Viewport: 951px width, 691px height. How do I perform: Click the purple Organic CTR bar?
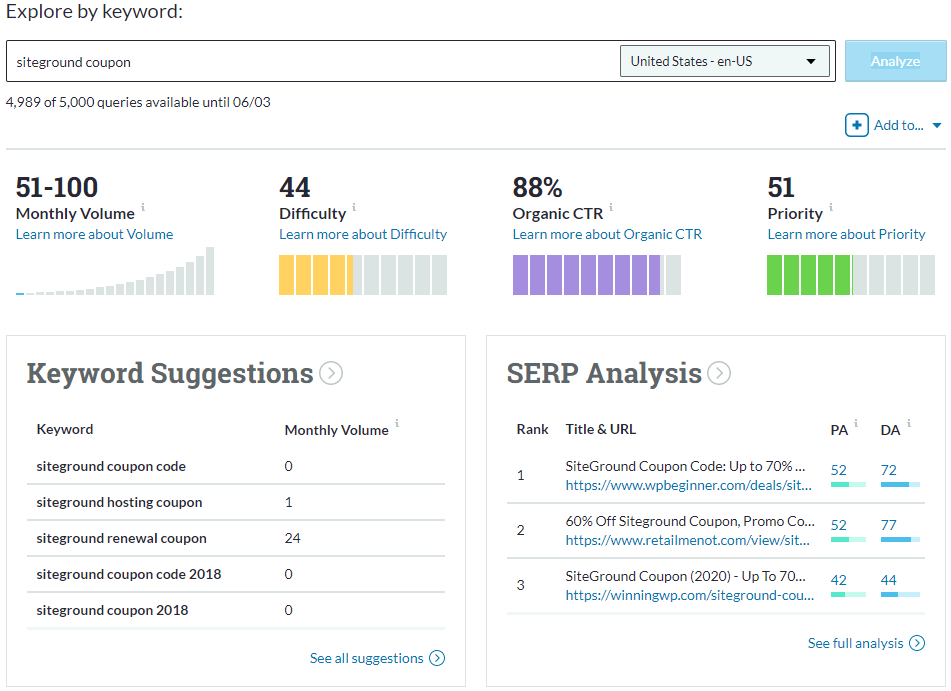(596, 275)
